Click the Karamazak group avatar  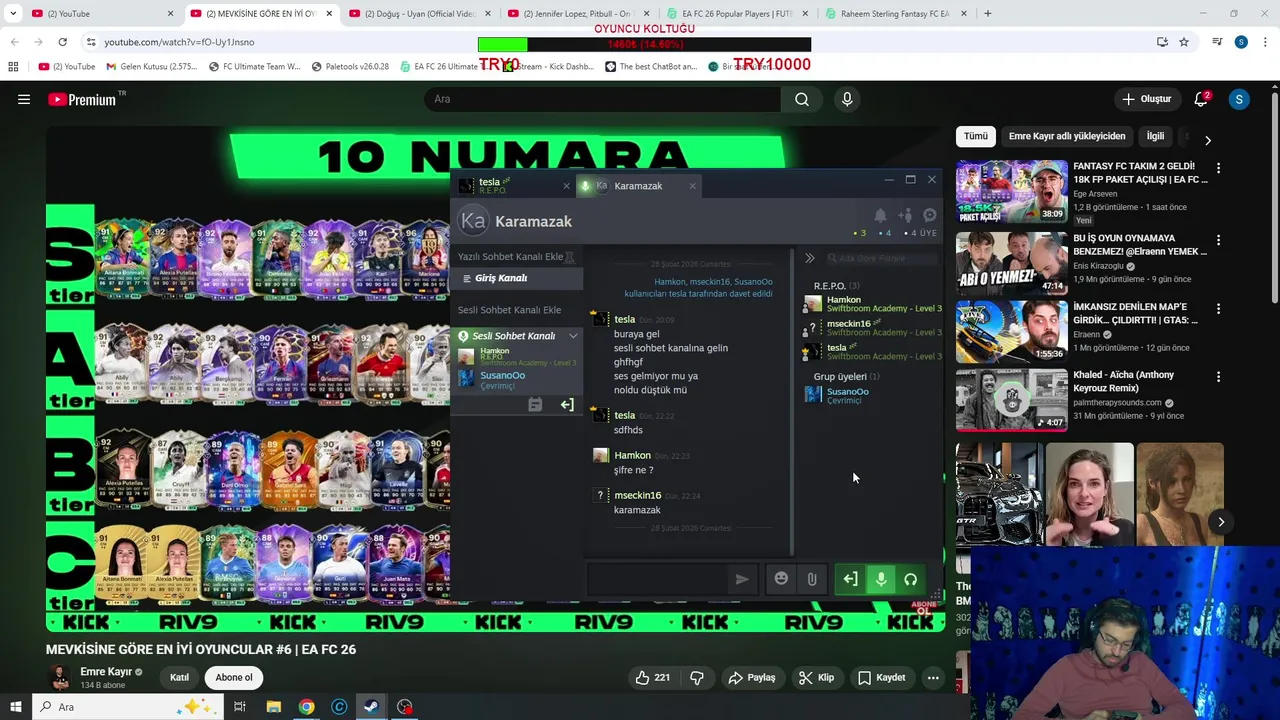click(473, 221)
